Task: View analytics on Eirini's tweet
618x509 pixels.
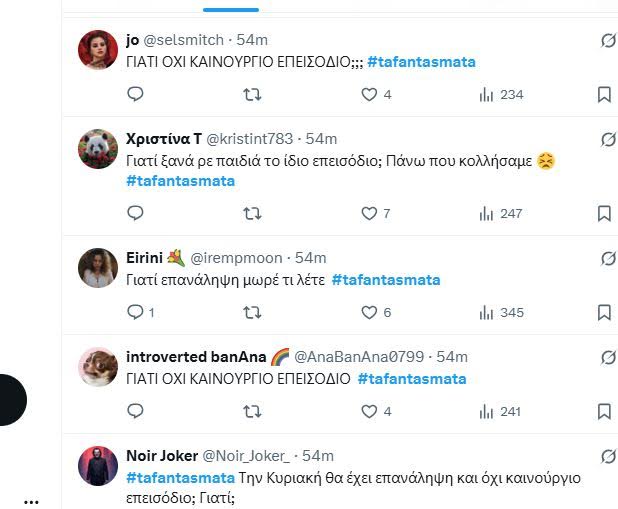Action: coord(487,312)
